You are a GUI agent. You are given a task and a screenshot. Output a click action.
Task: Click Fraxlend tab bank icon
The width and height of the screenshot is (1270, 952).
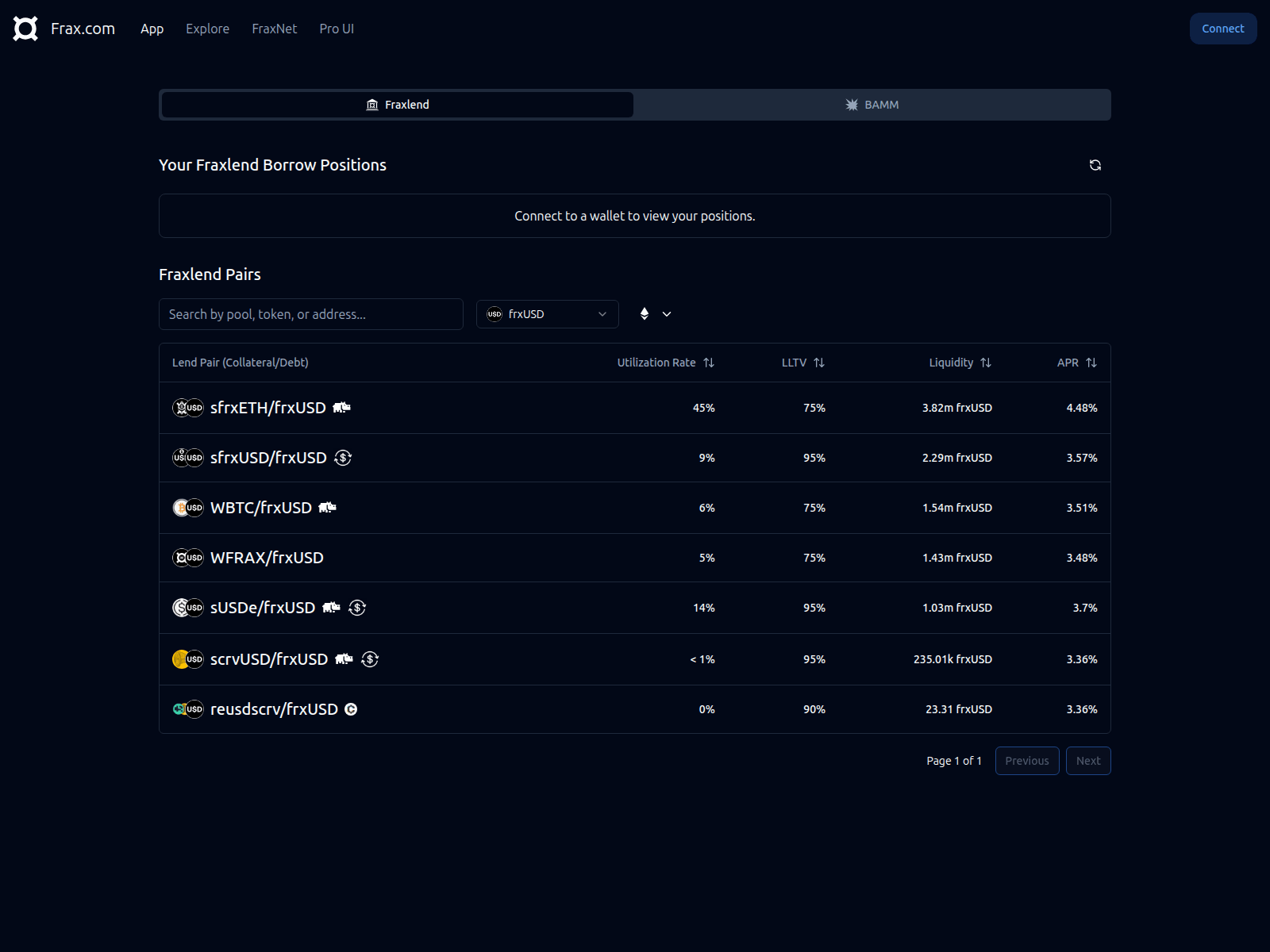click(x=372, y=105)
